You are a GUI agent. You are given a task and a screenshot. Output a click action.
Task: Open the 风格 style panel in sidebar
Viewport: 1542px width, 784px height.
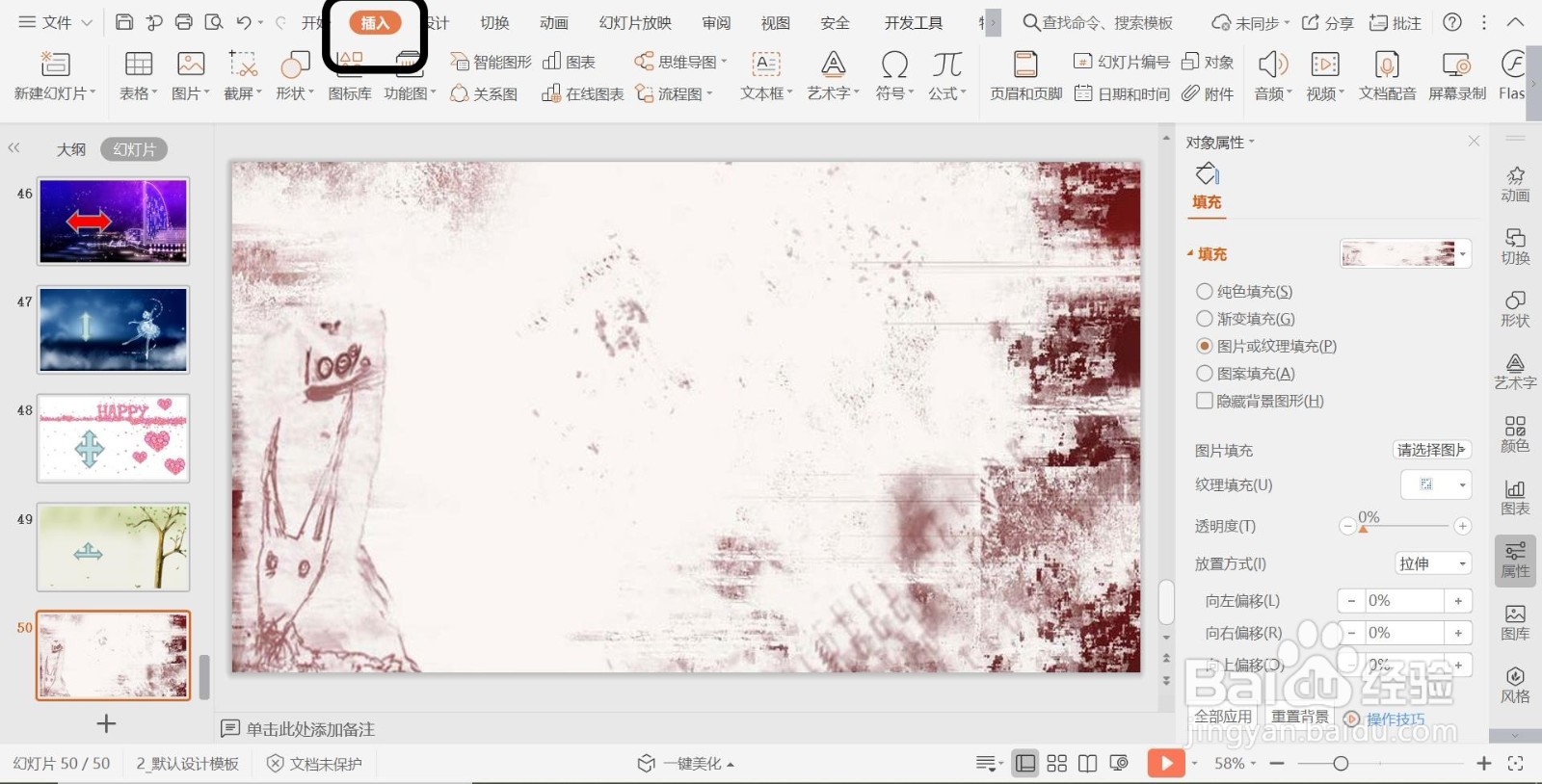click(1515, 684)
